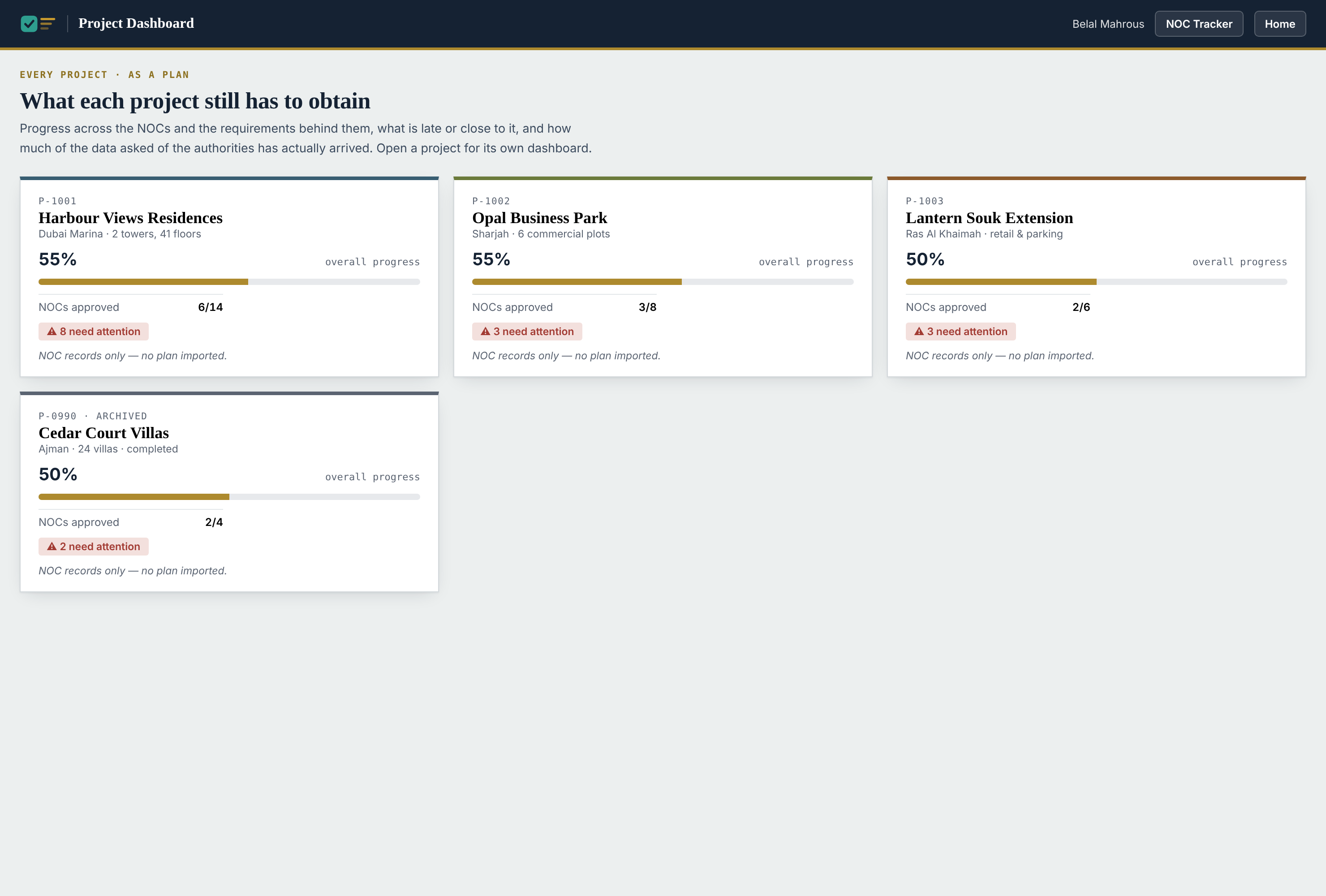
Task: Open the NOC Tracker page
Action: pyautogui.click(x=1199, y=24)
